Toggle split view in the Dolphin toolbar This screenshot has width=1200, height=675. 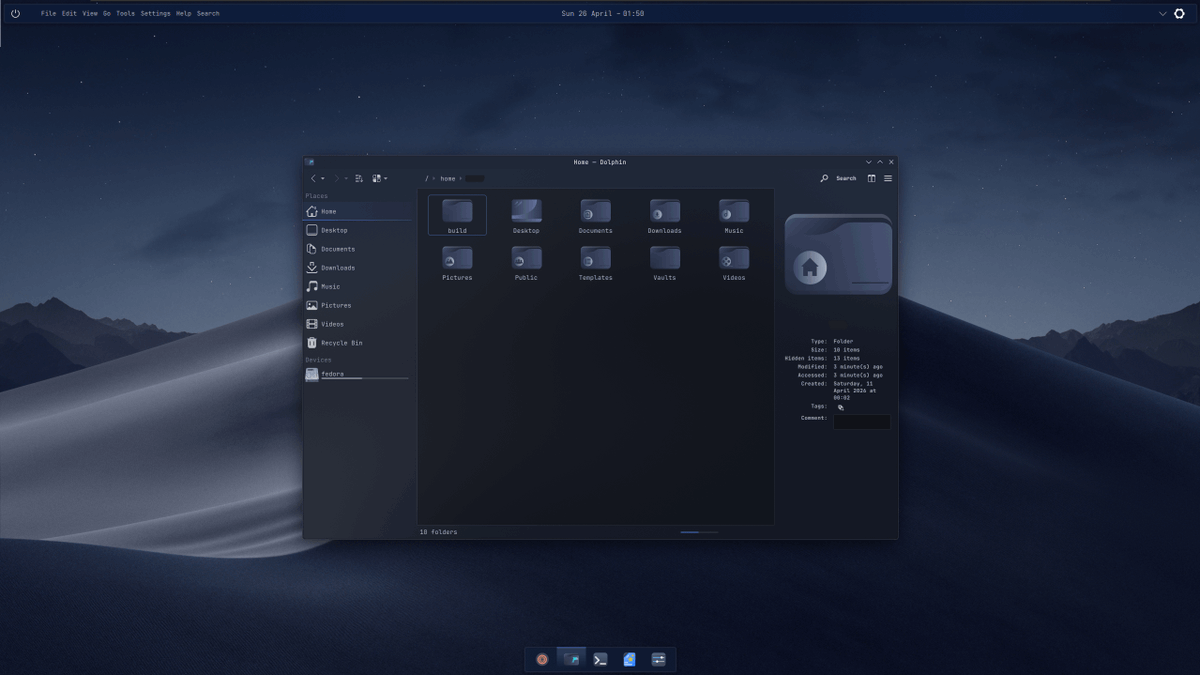coord(871,178)
